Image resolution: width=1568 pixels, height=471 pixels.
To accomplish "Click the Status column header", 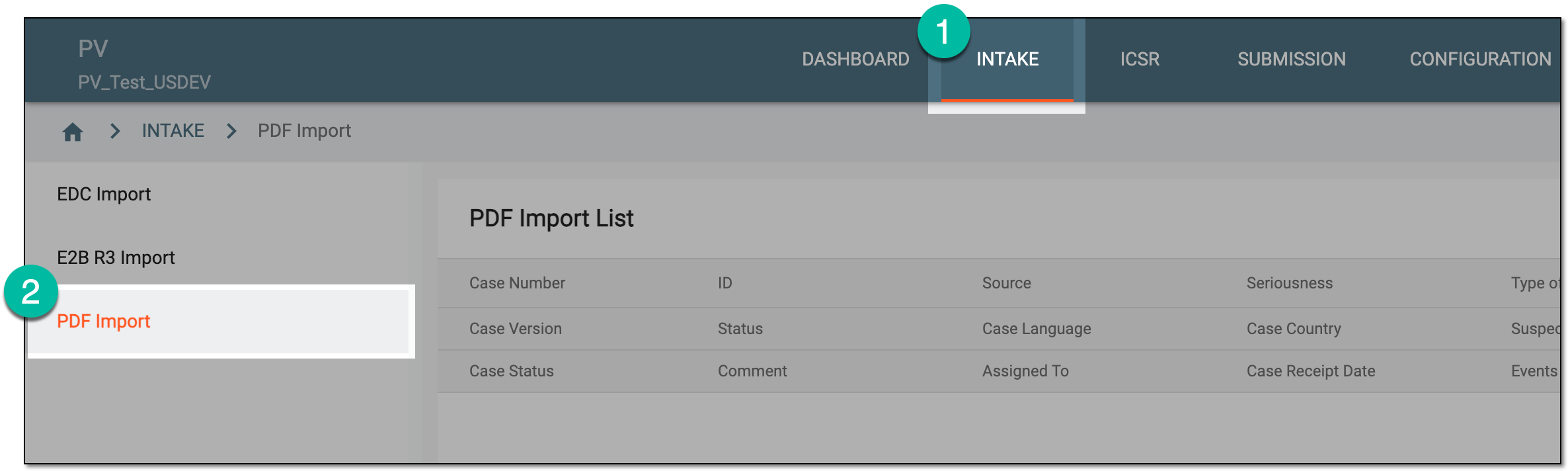I will tap(740, 329).
